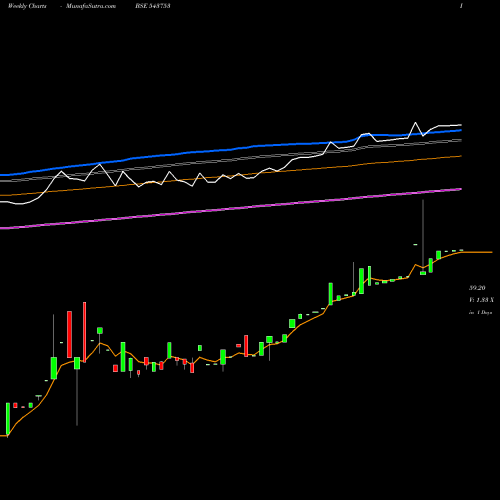Click the tallest red candlestick on the chart
The height and width of the screenshot is (500, 500).
coord(85,332)
